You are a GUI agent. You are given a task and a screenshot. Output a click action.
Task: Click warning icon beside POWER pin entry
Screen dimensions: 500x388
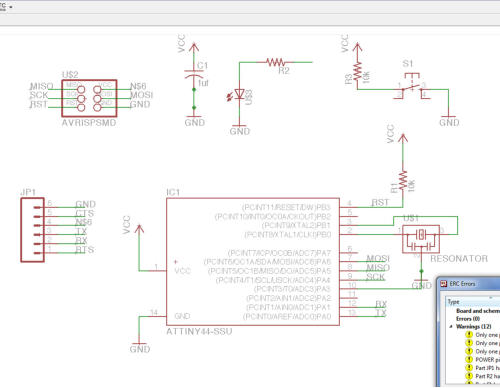469,360
